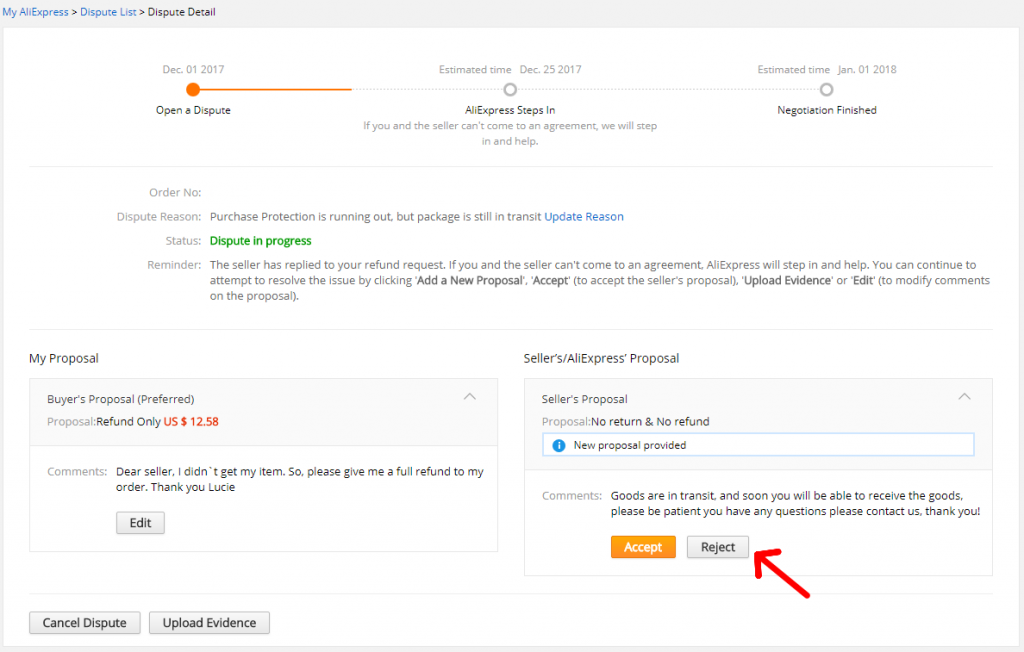This screenshot has height=652, width=1024.
Task: Edit your refund proposal
Action: click(x=140, y=522)
